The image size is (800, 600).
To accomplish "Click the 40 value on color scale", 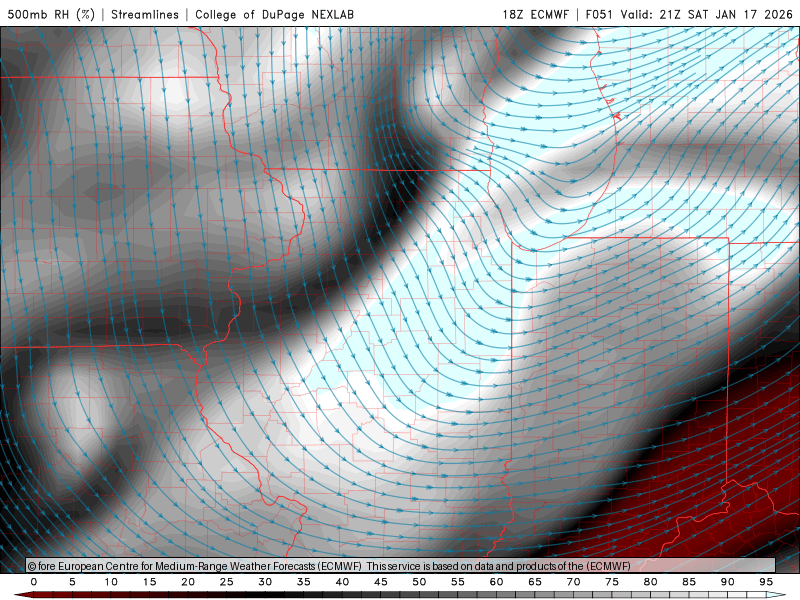I will (342, 582).
